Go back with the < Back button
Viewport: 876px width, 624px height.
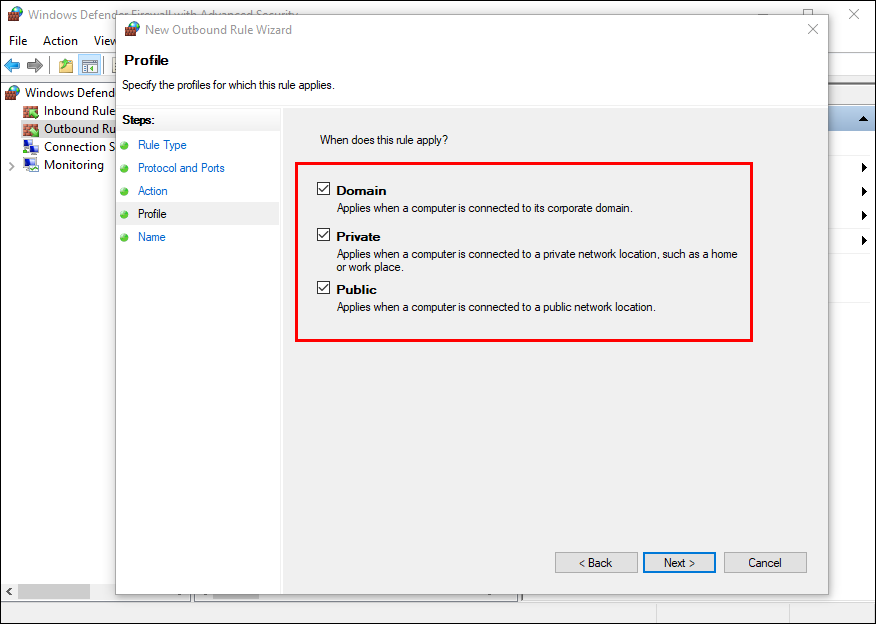tap(596, 563)
